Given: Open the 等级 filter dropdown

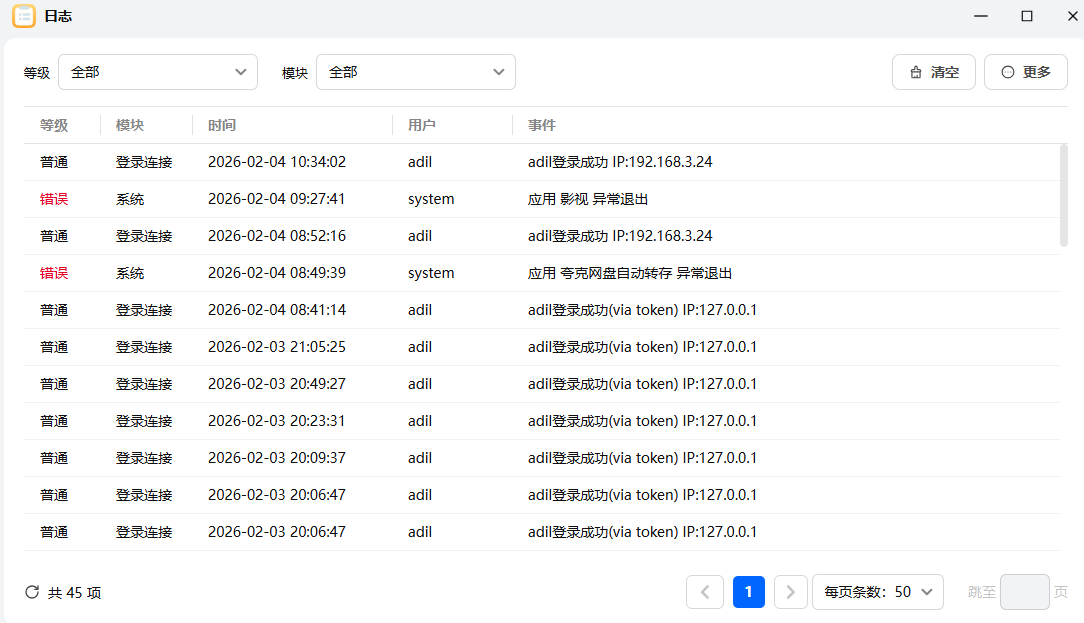Looking at the screenshot, I should point(158,72).
